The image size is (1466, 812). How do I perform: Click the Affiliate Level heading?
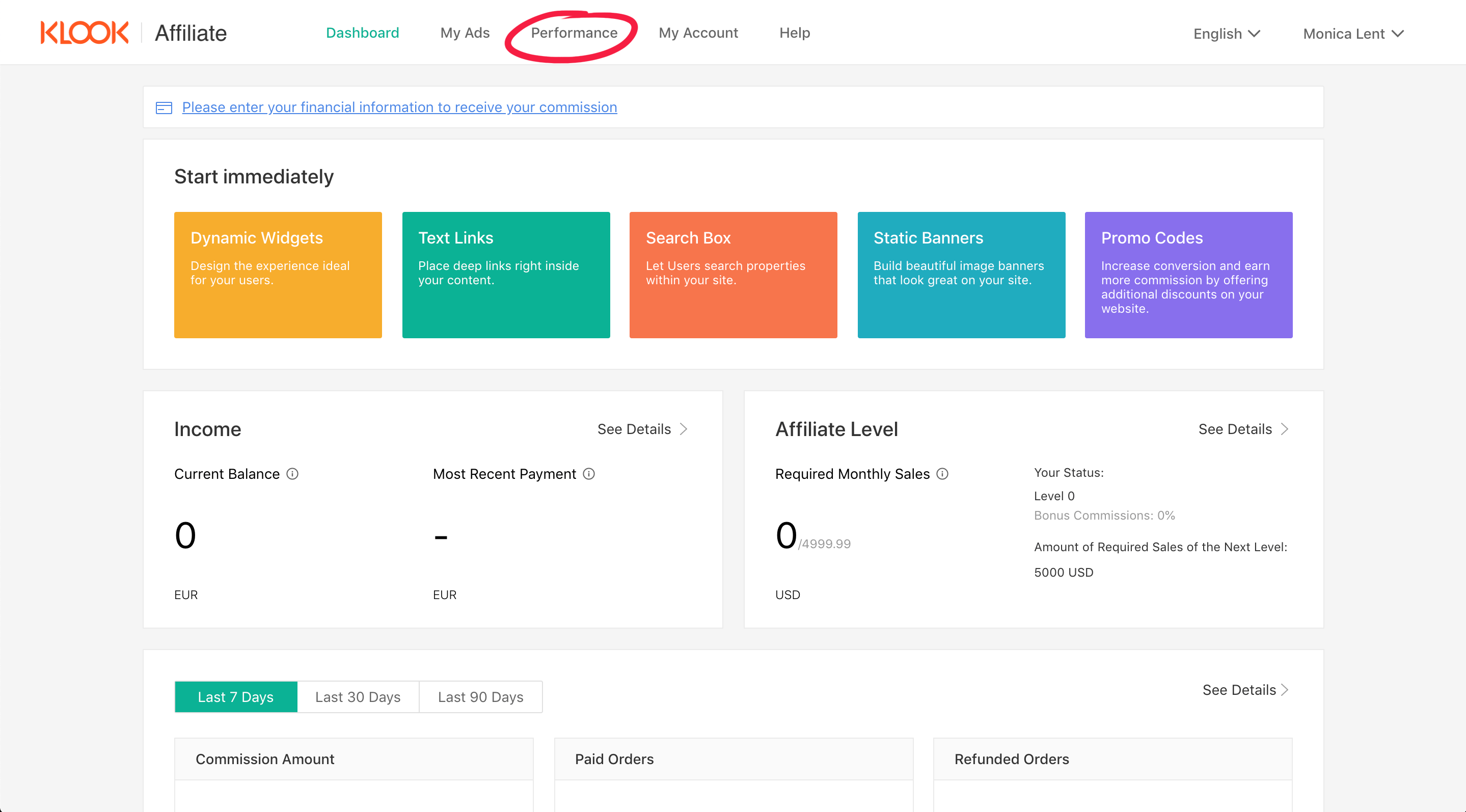coord(836,429)
